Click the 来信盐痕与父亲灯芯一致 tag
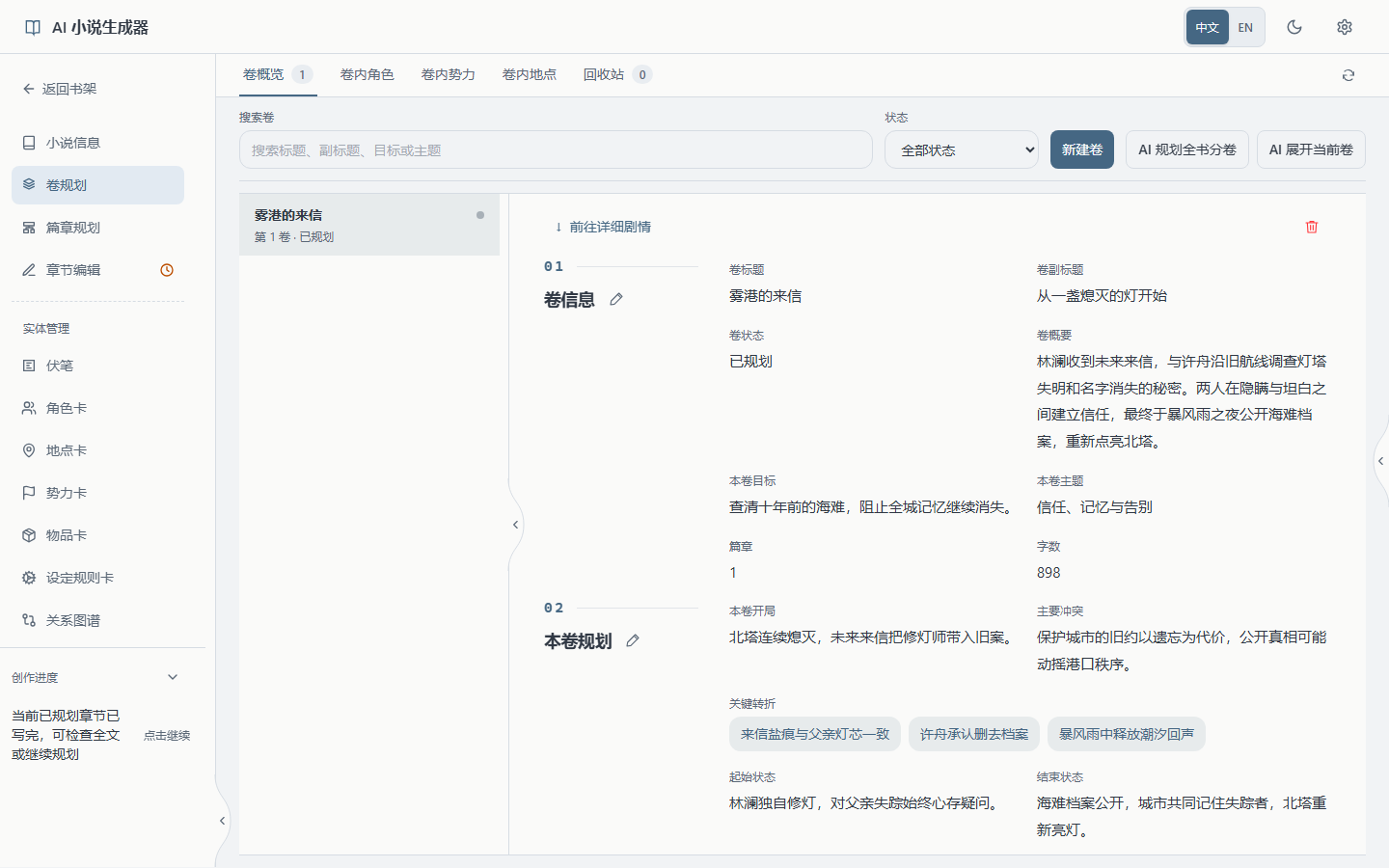This screenshot has height=868, width=1389. pos(815,734)
